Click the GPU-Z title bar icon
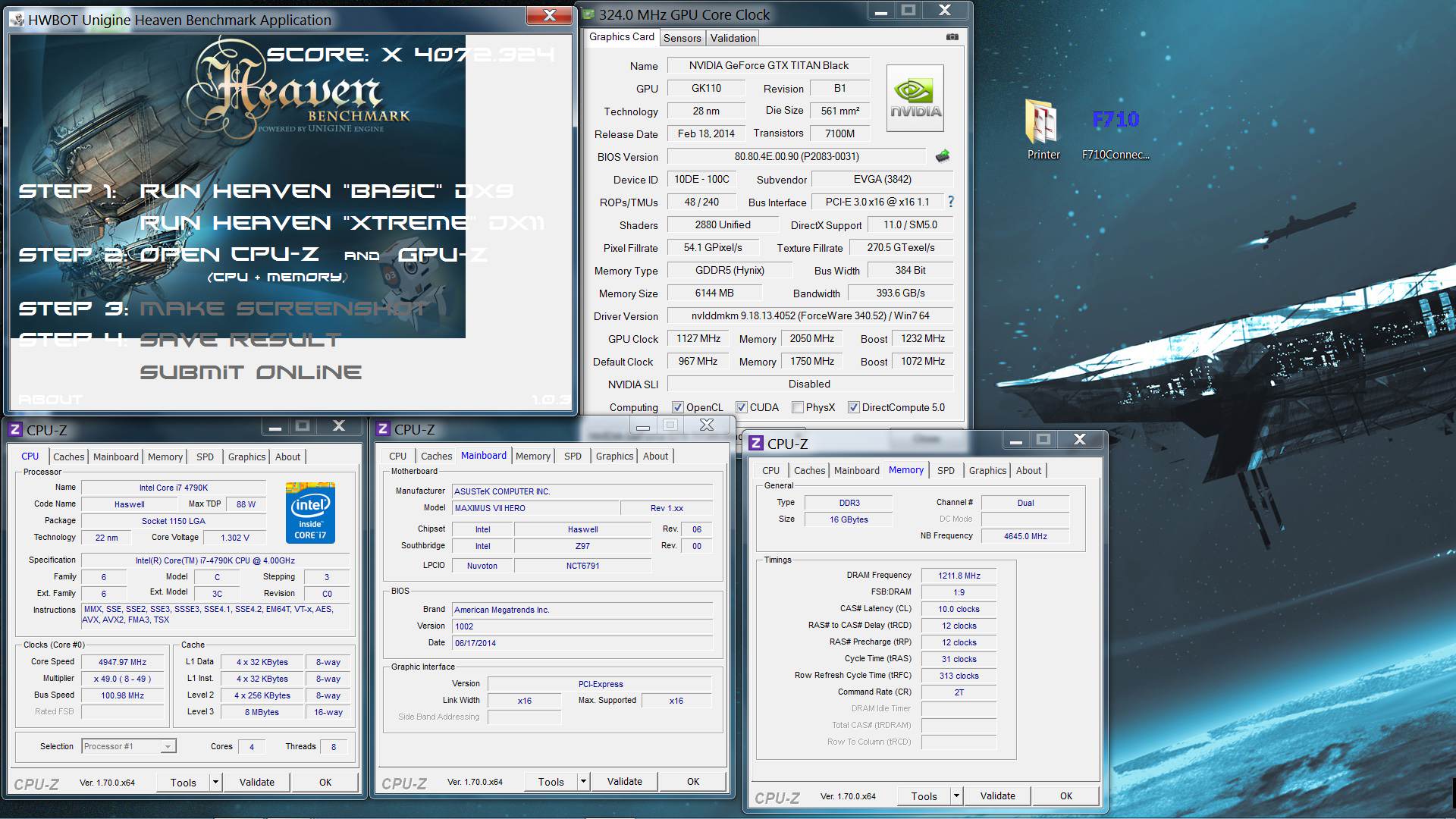 [588, 14]
